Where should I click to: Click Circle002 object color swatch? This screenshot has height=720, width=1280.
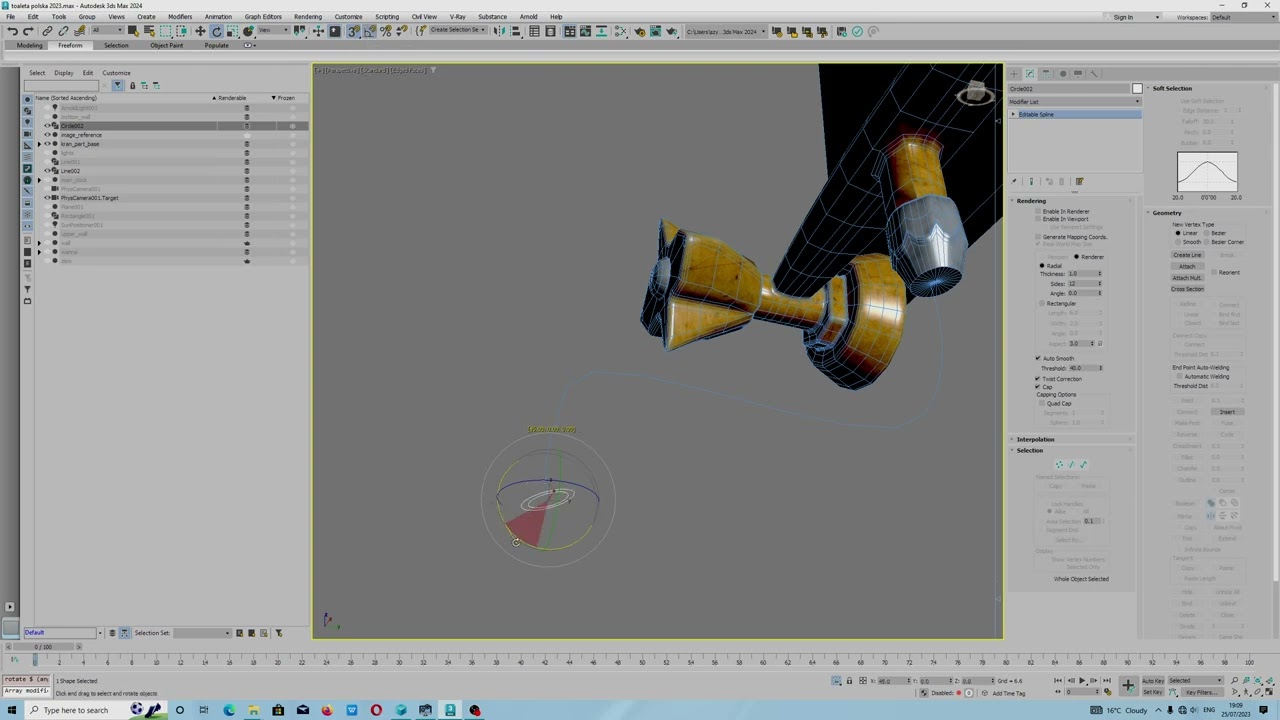coord(1137,89)
